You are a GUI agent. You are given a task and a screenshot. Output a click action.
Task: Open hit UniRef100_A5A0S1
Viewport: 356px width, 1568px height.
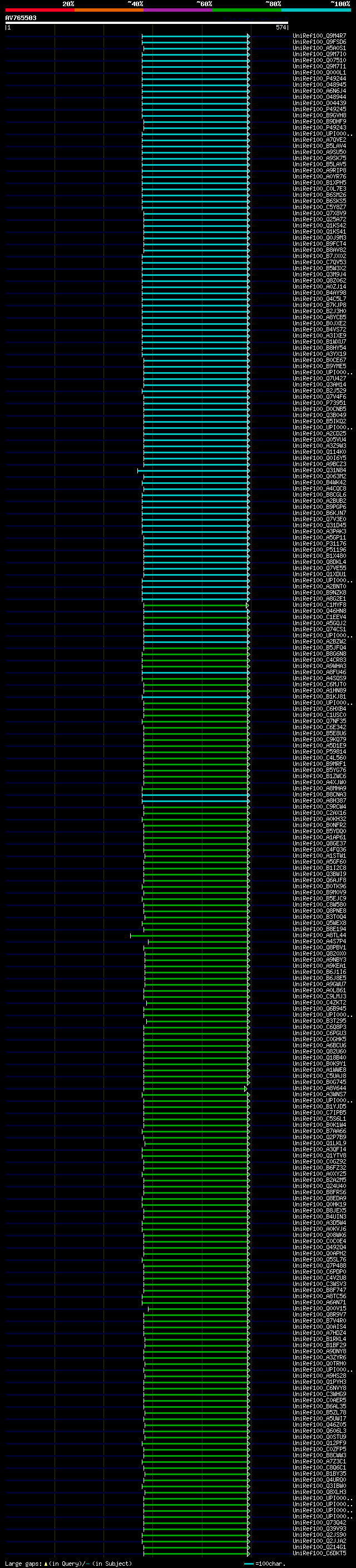[319, 48]
